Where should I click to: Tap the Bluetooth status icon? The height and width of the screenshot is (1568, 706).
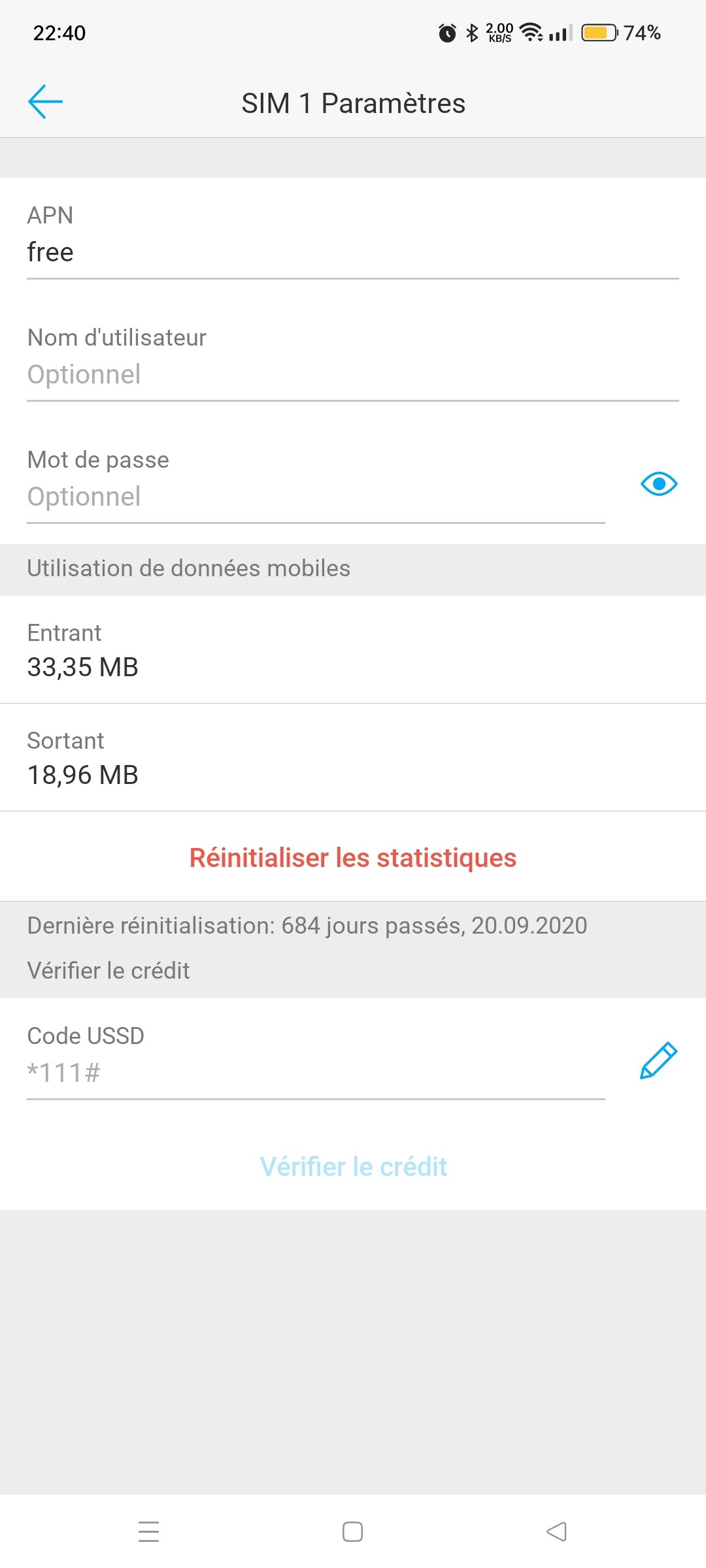[472, 33]
